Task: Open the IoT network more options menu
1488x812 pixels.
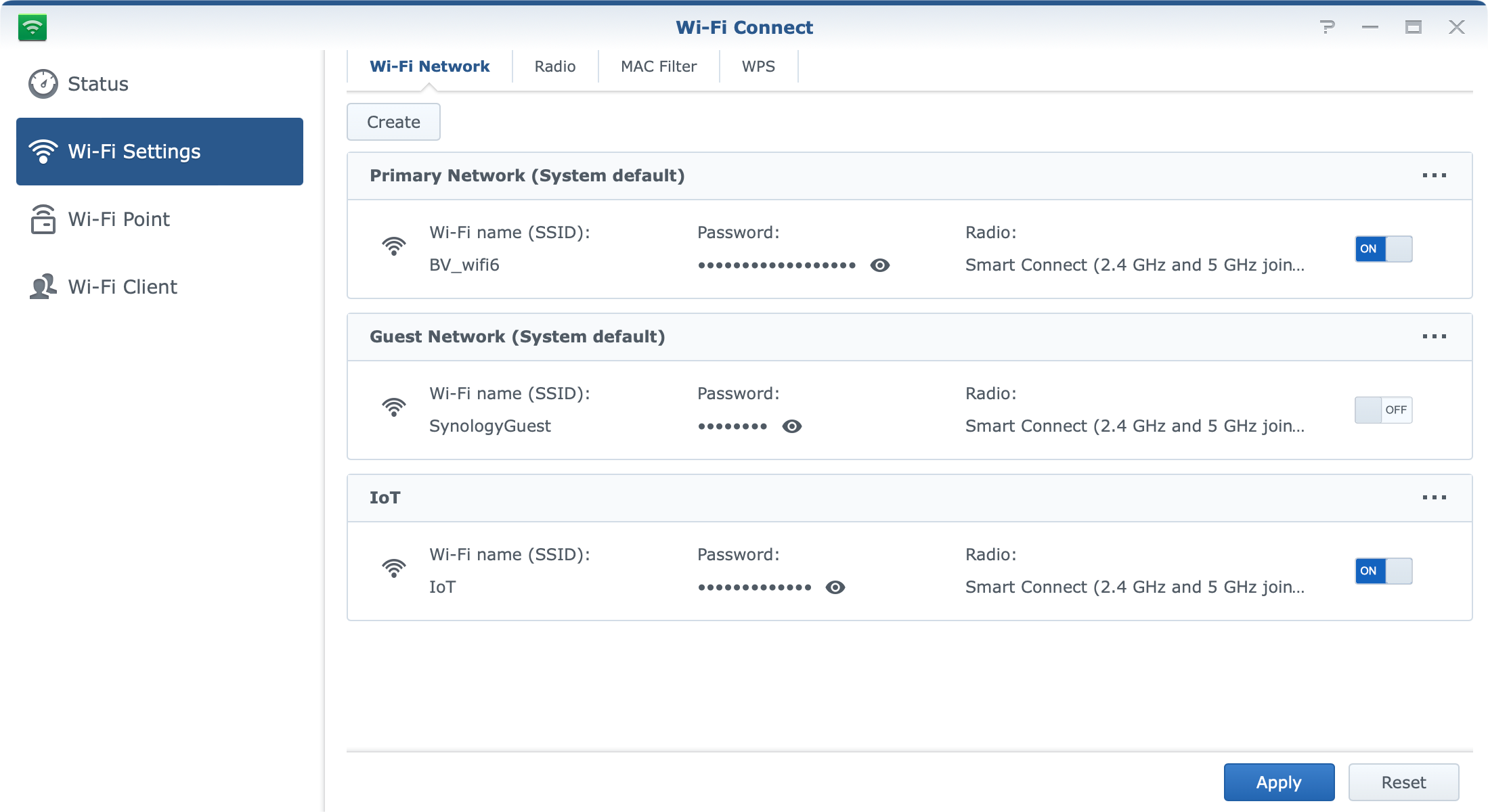Action: pos(1434,497)
